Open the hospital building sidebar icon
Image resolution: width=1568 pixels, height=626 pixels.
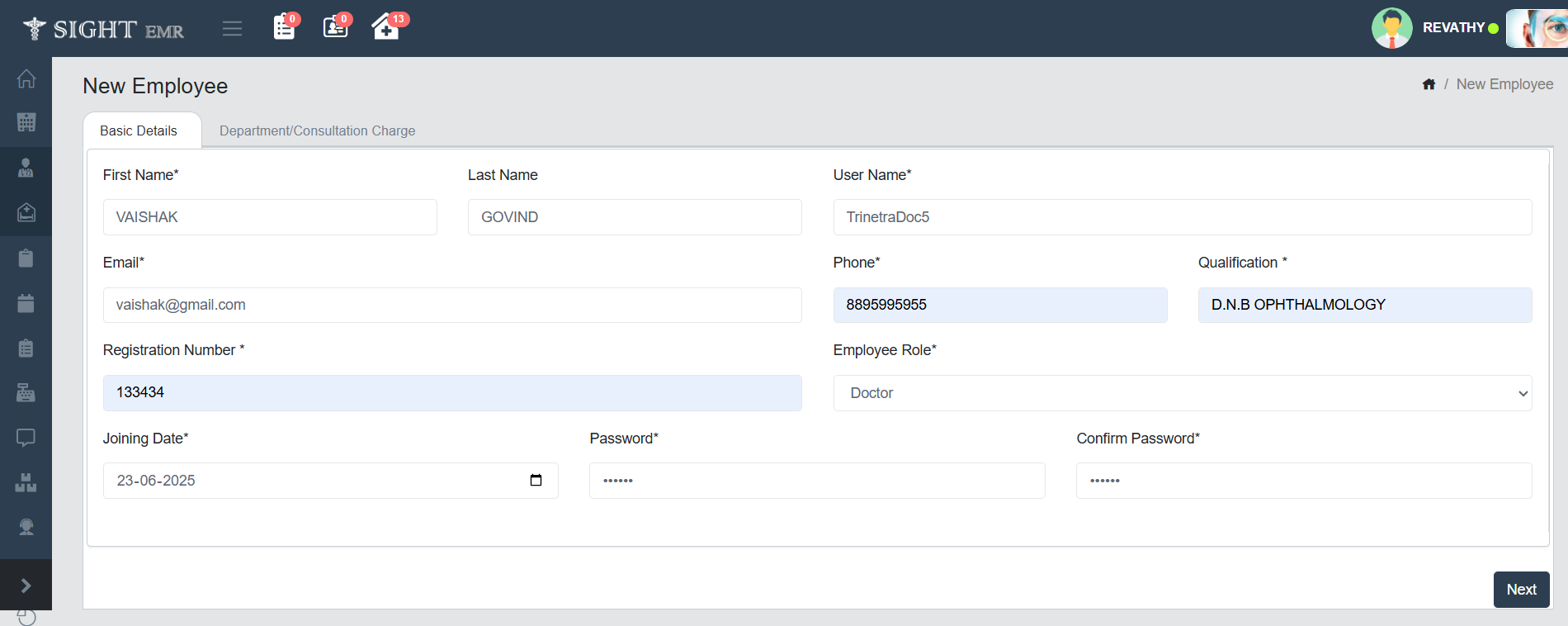pyautogui.click(x=26, y=123)
